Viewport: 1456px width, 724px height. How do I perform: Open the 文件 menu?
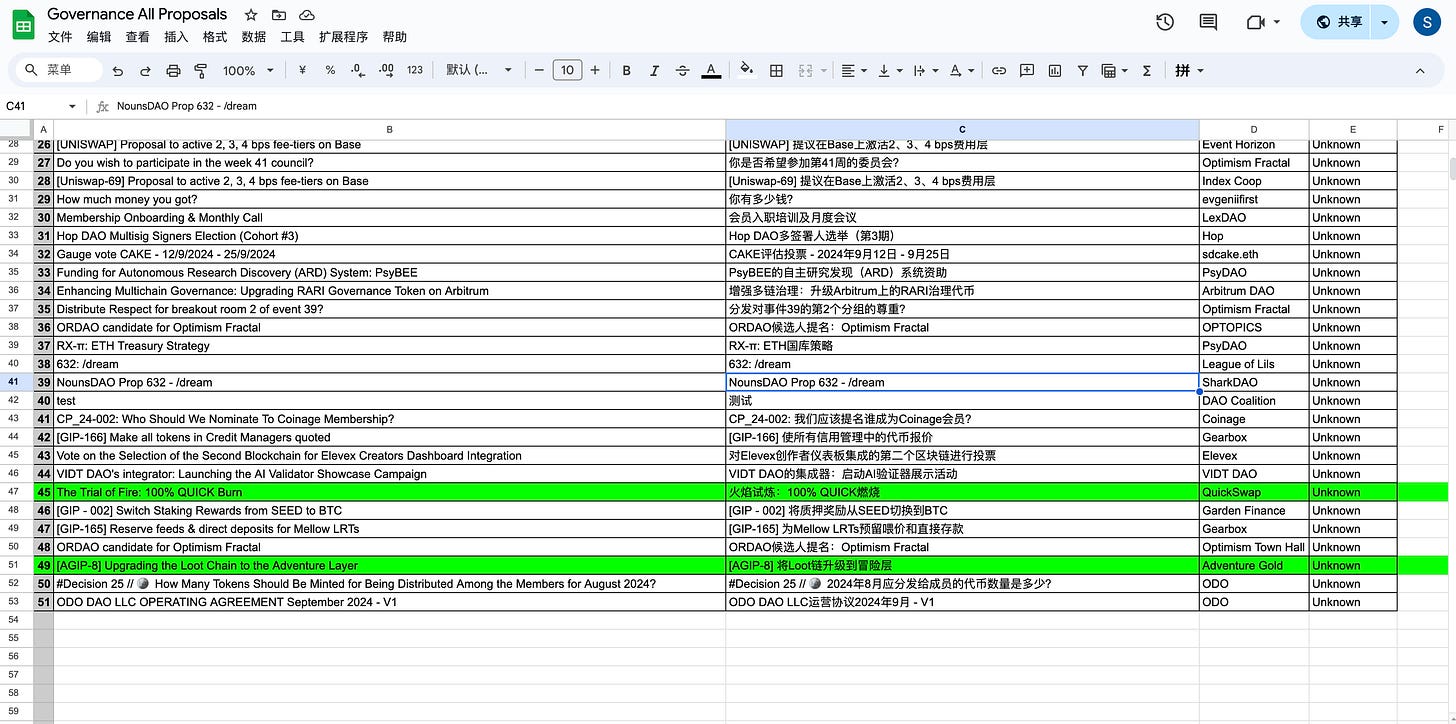(60, 37)
